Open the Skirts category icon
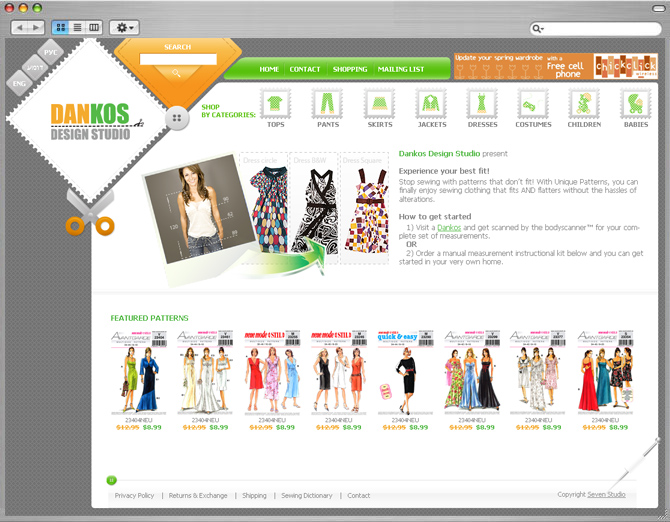 pos(379,103)
